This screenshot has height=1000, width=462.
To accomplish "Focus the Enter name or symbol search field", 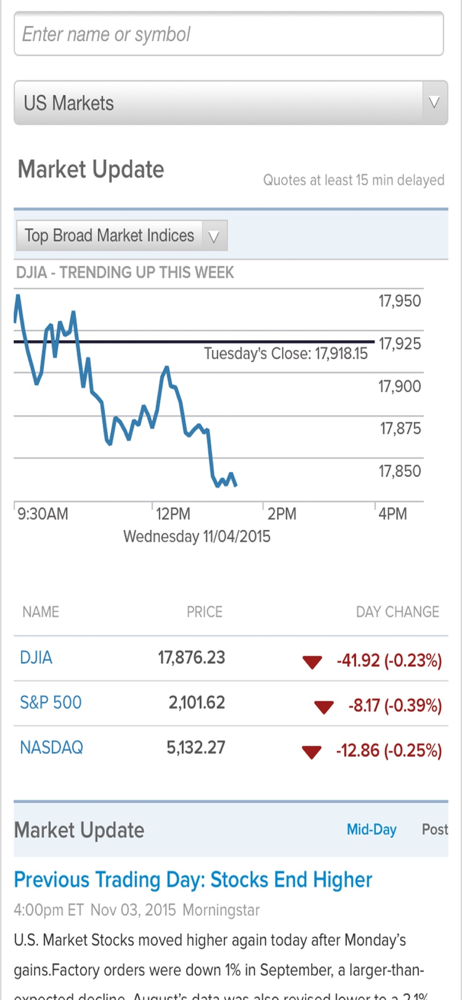I will pyautogui.click(x=229, y=34).
